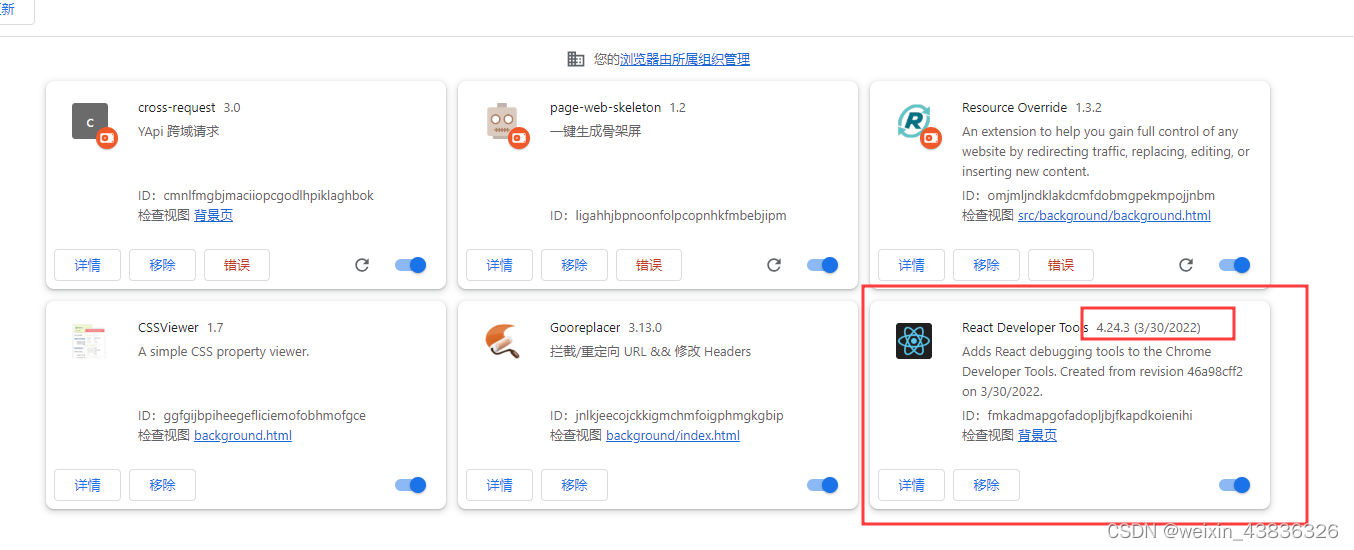Open React Developer Tools 背景页 link
1354x550 pixels.
[1037, 436]
